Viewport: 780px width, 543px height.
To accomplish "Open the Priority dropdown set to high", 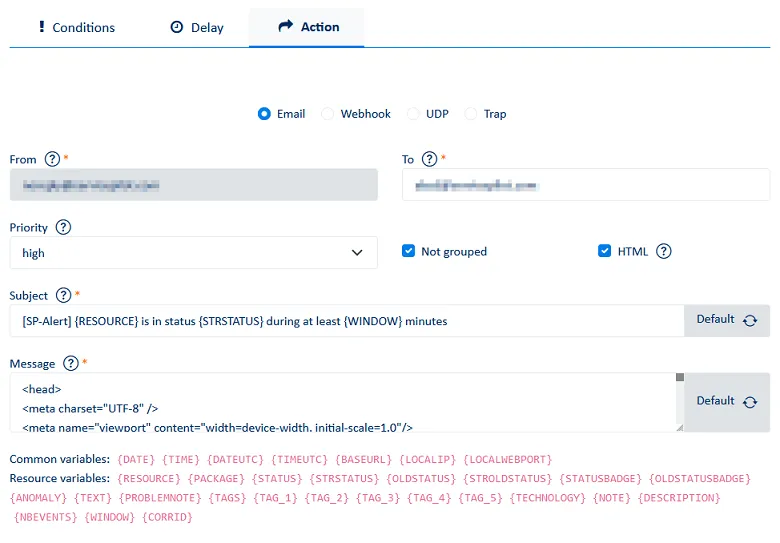I will click(193, 253).
